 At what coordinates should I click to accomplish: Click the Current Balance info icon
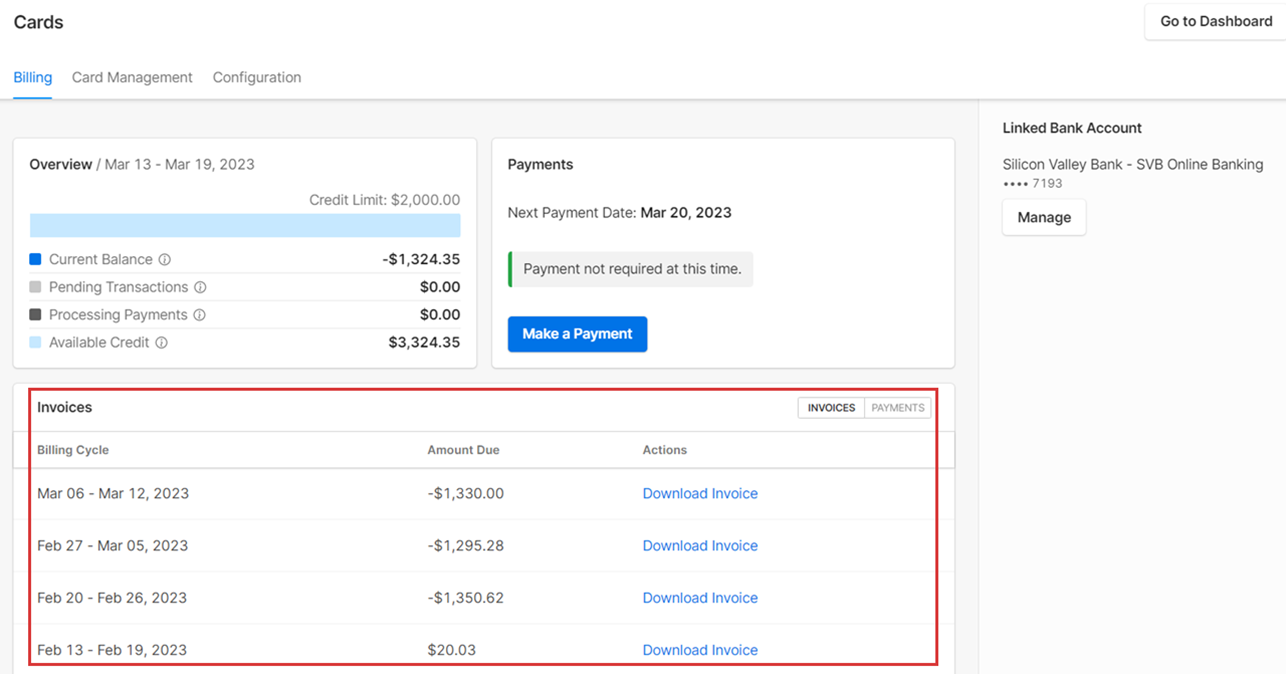point(165,260)
